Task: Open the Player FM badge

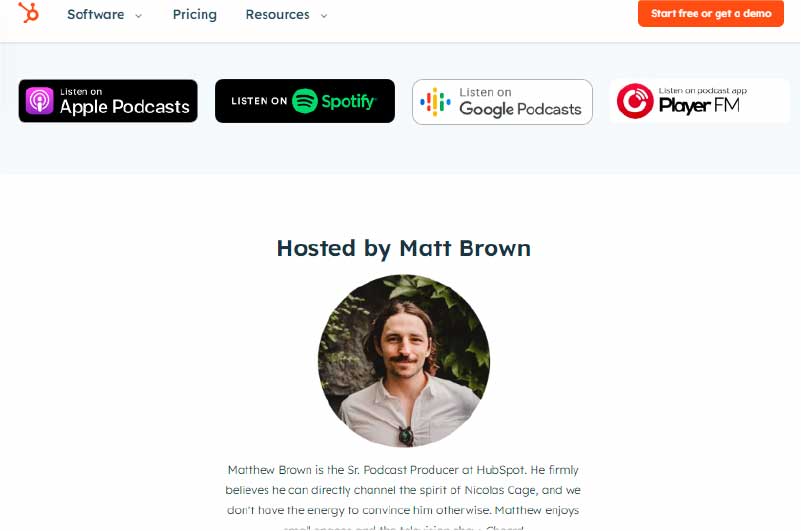Action: coord(699,101)
